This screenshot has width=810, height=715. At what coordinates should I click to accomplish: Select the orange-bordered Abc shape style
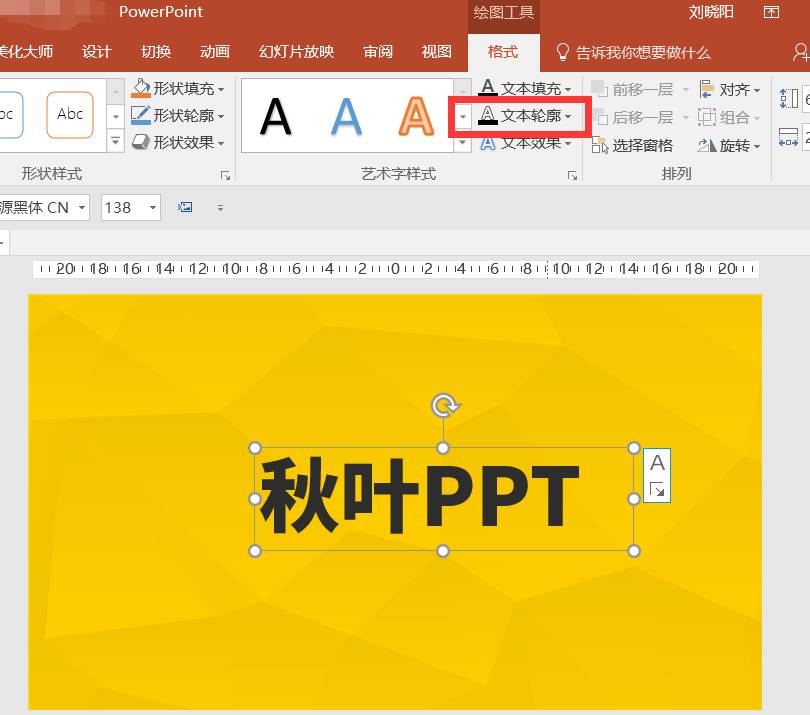pyautogui.click(x=70, y=114)
